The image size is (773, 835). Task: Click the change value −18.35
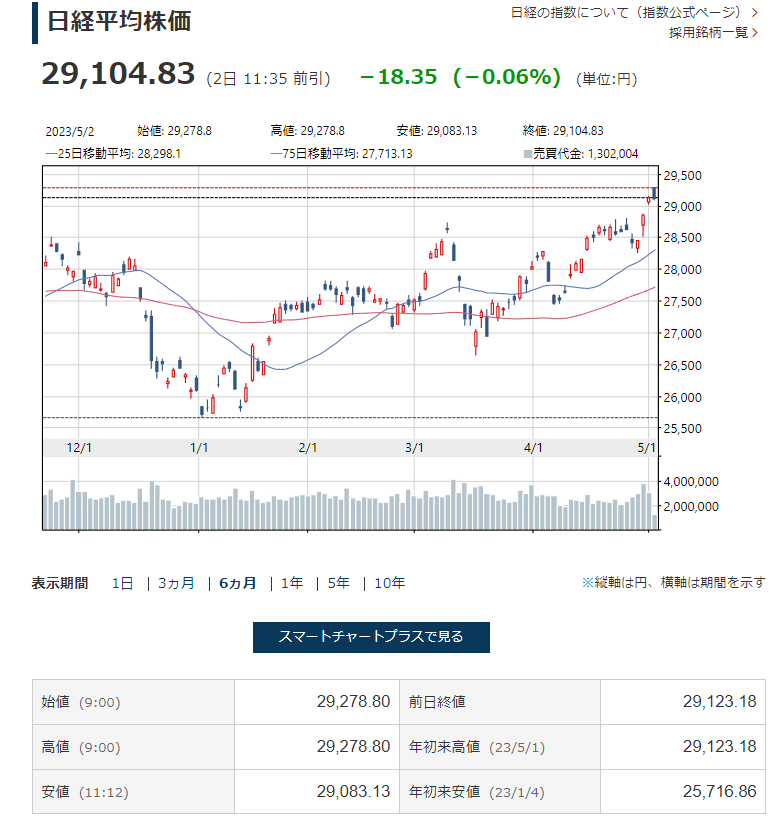[399, 77]
